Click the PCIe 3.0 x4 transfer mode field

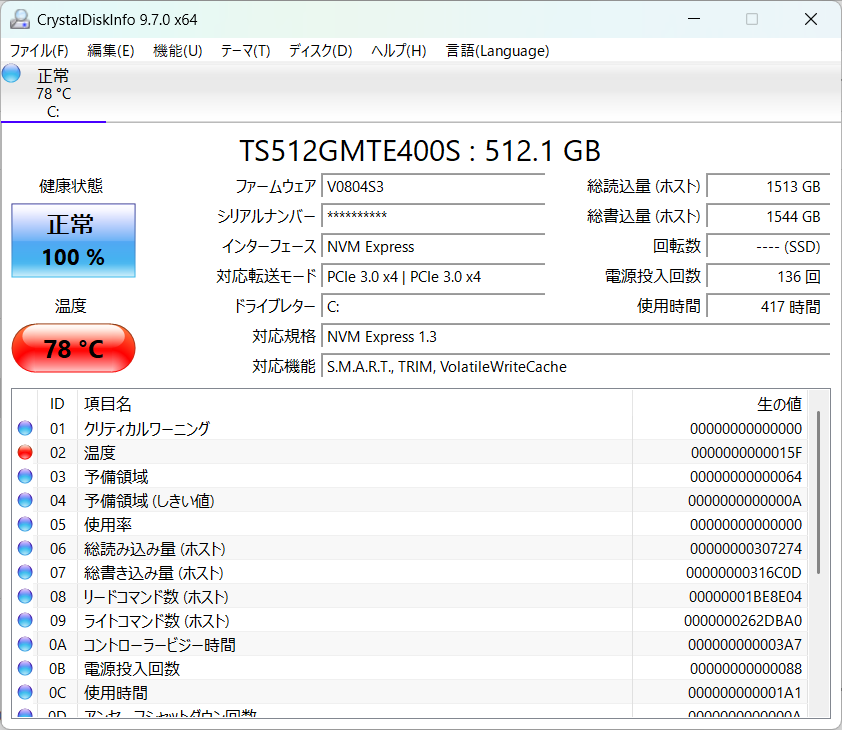tap(433, 277)
